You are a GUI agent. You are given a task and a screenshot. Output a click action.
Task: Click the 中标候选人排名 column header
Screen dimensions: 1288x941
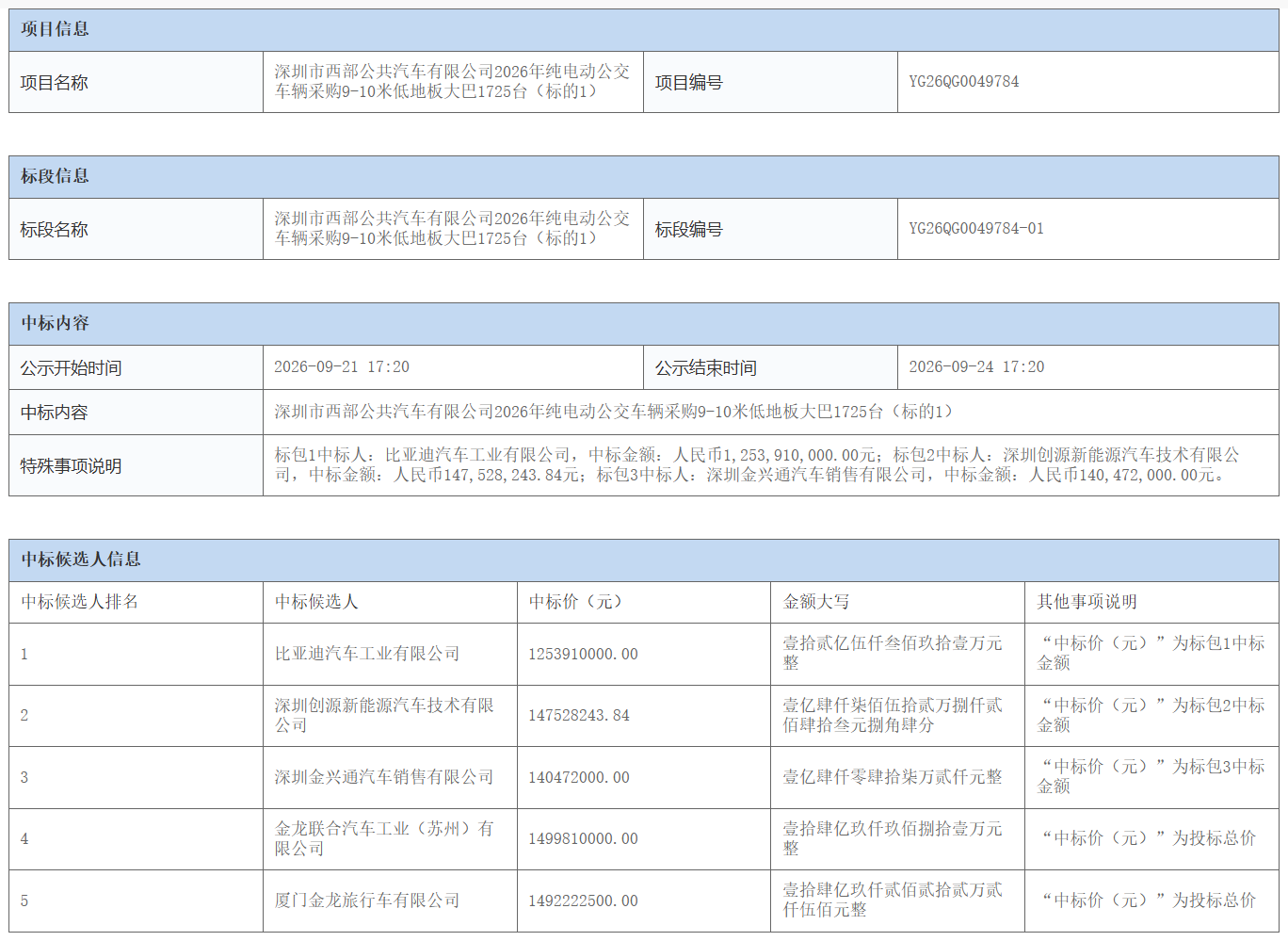(79, 602)
